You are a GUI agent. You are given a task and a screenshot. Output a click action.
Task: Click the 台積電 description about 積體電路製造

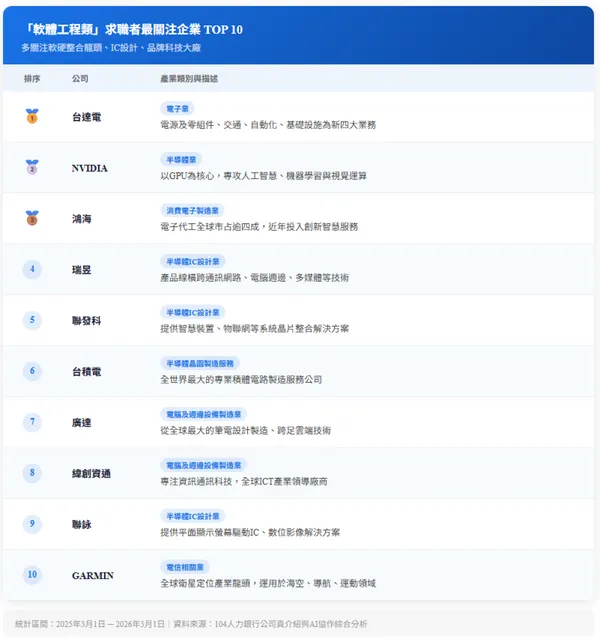pos(241,380)
